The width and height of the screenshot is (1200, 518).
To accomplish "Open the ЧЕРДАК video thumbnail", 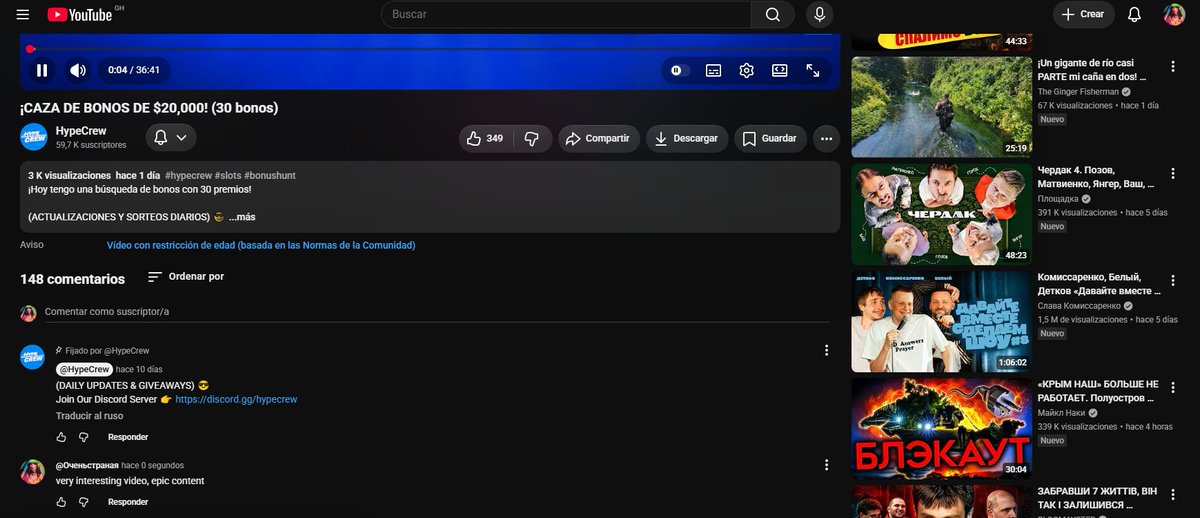I will [x=941, y=214].
